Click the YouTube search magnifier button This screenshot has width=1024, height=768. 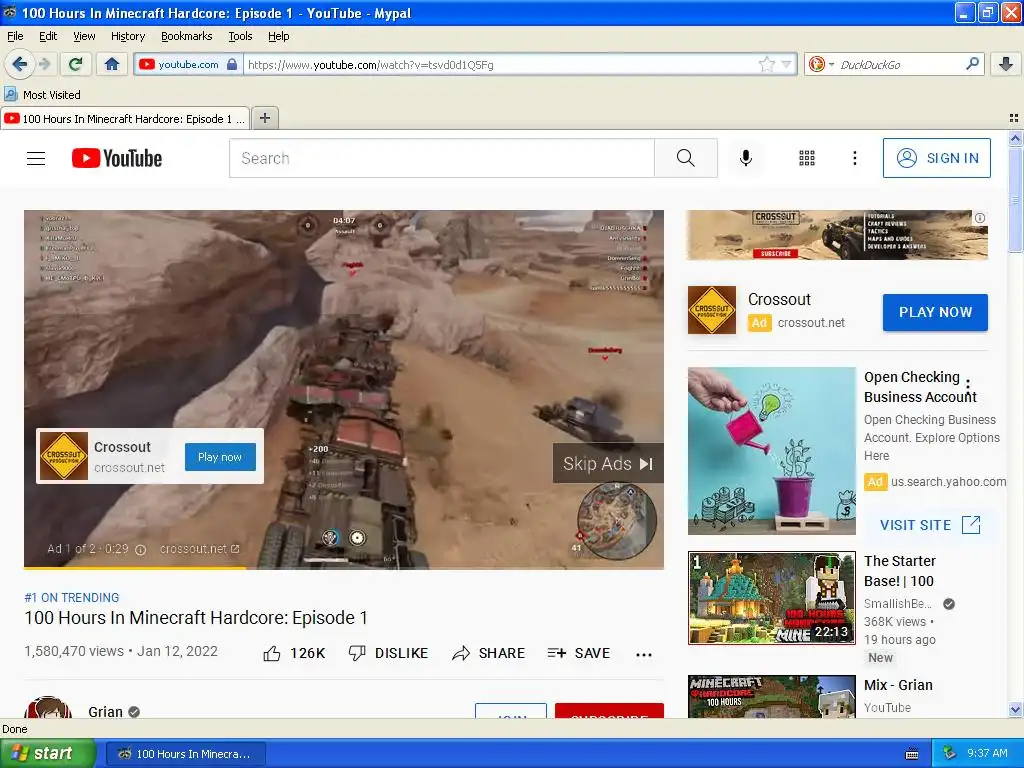click(686, 158)
